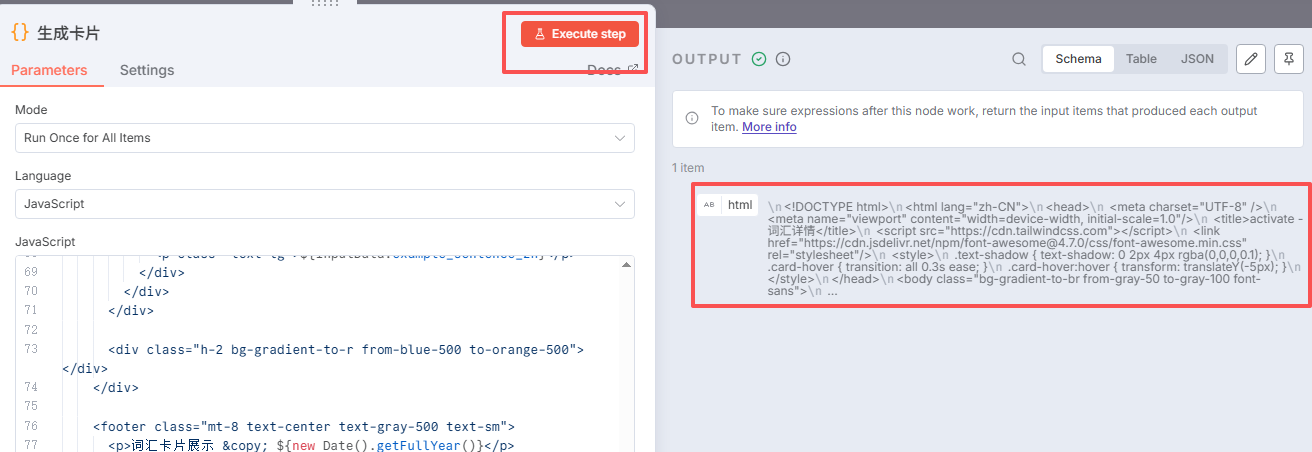
Task: Click the pin output data icon
Action: 1290,59
